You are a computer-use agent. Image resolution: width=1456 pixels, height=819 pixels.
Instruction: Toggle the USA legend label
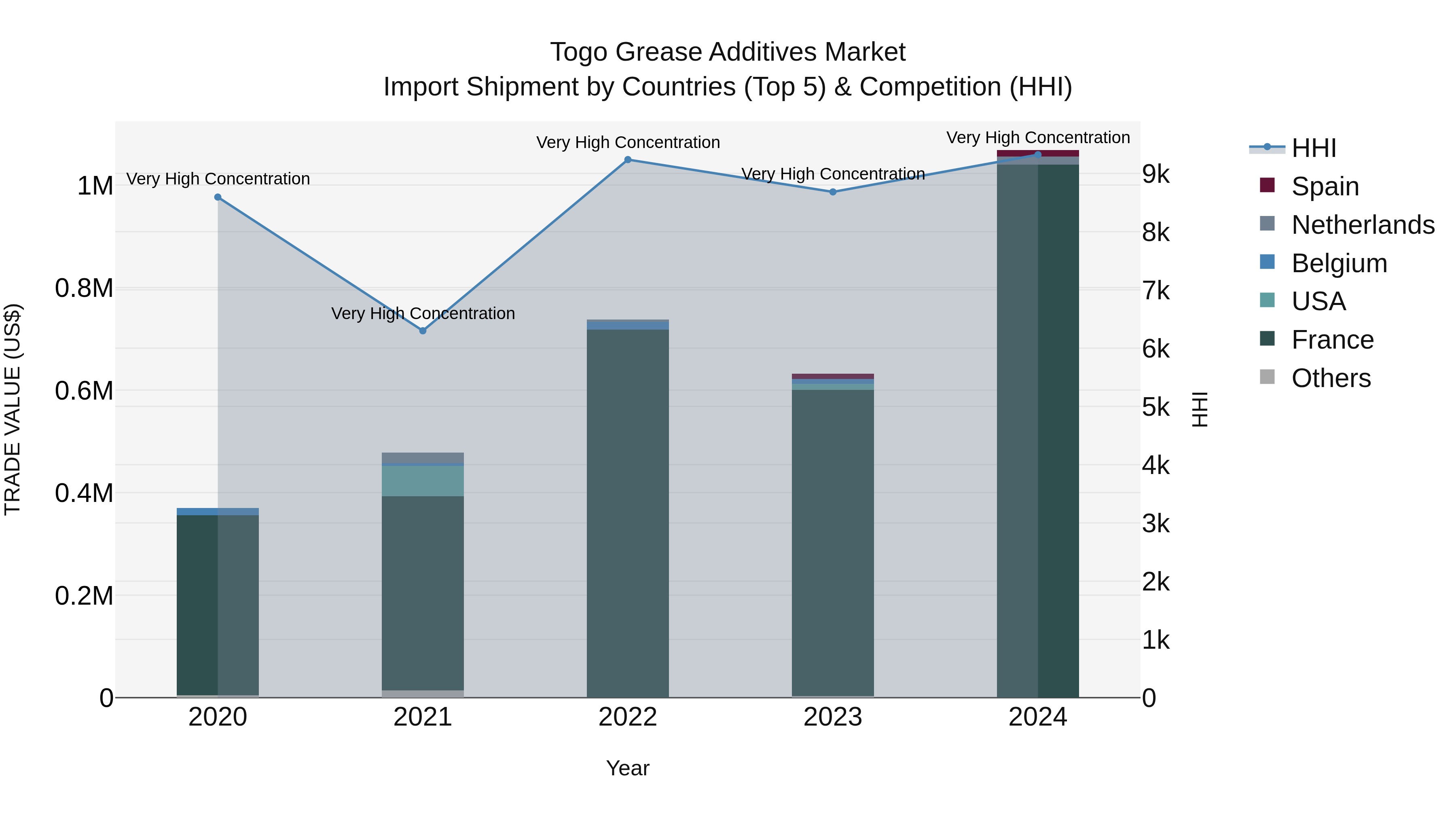click(1318, 301)
